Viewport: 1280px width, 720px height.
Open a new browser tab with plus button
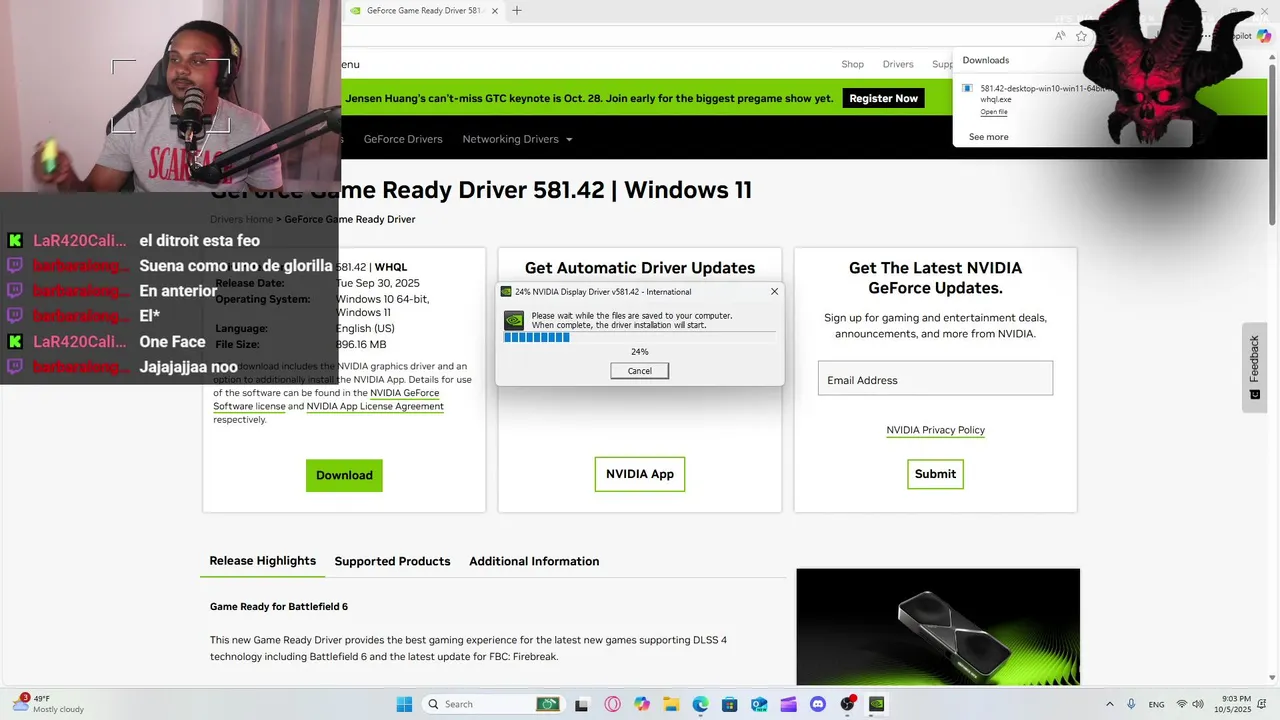coord(517,11)
